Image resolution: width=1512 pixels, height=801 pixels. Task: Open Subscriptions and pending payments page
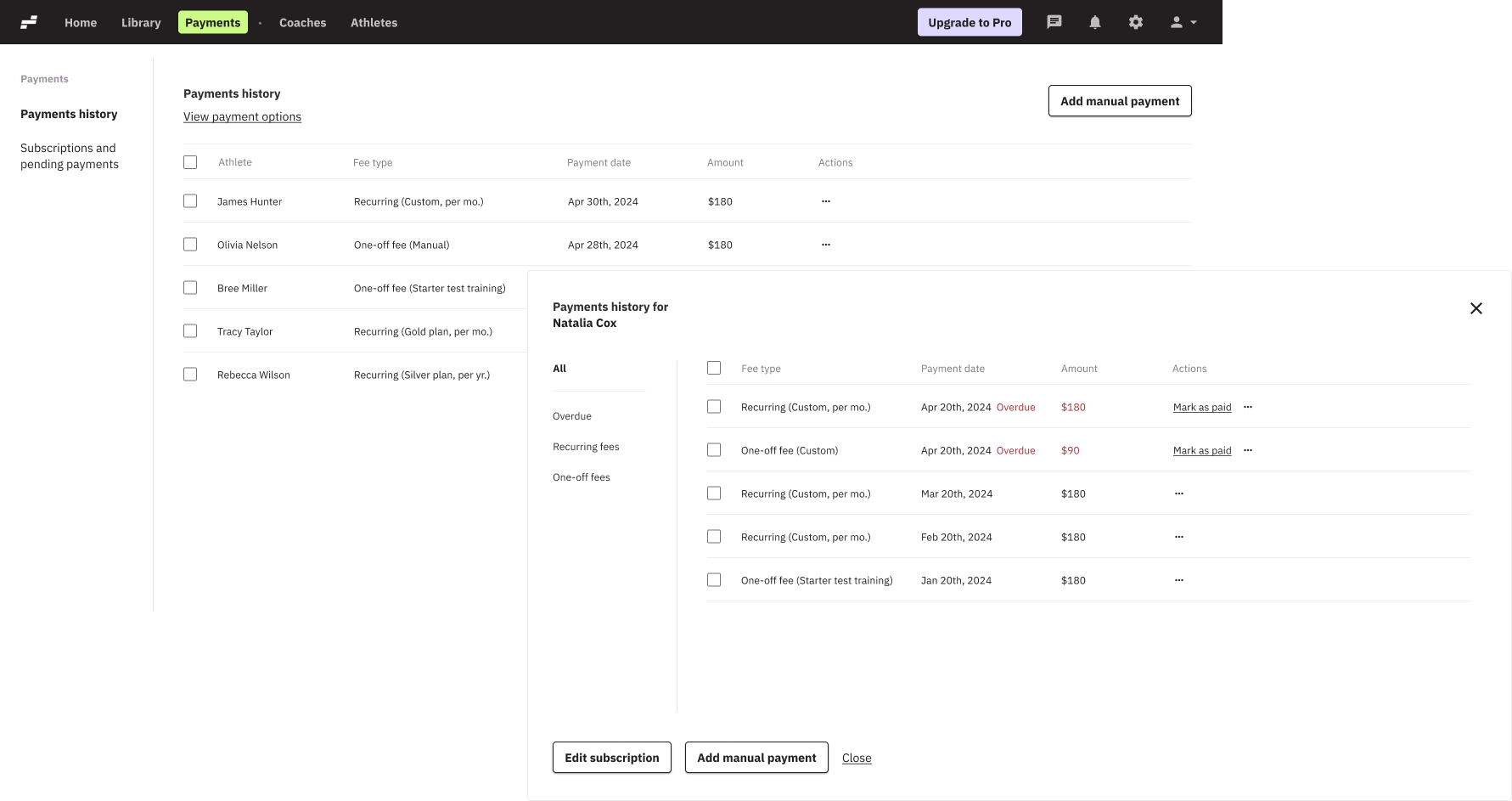pyautogui.click(x=70, y=156)
